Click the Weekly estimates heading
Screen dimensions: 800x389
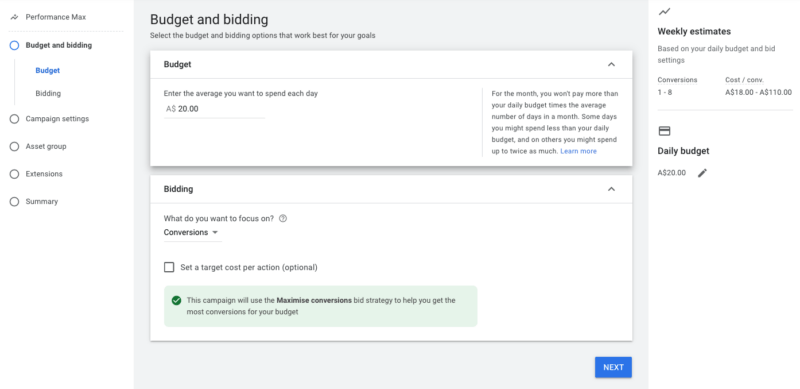pos(694,32)
